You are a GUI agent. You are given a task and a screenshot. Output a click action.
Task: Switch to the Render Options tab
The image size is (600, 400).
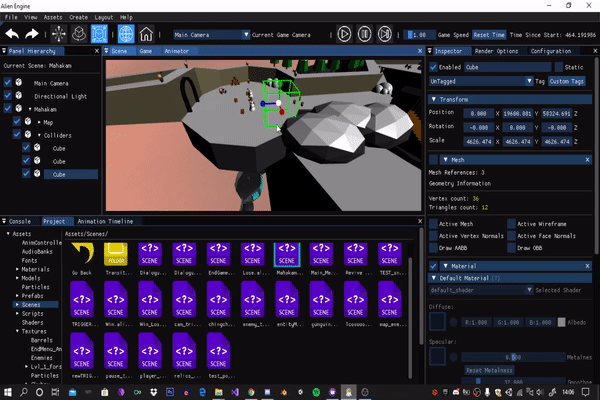pyautogui.click(x=496, y=51)
